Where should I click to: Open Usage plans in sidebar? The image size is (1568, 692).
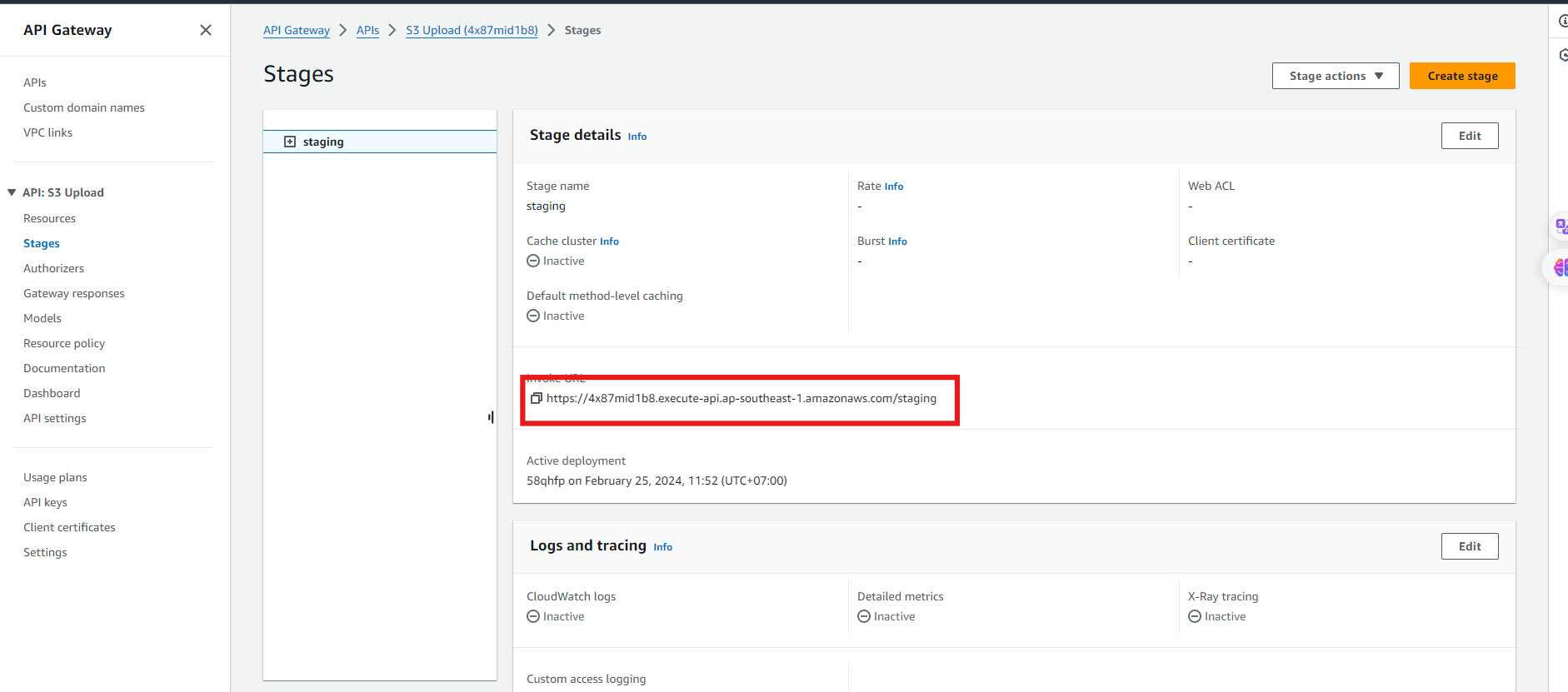pos(55,477)
